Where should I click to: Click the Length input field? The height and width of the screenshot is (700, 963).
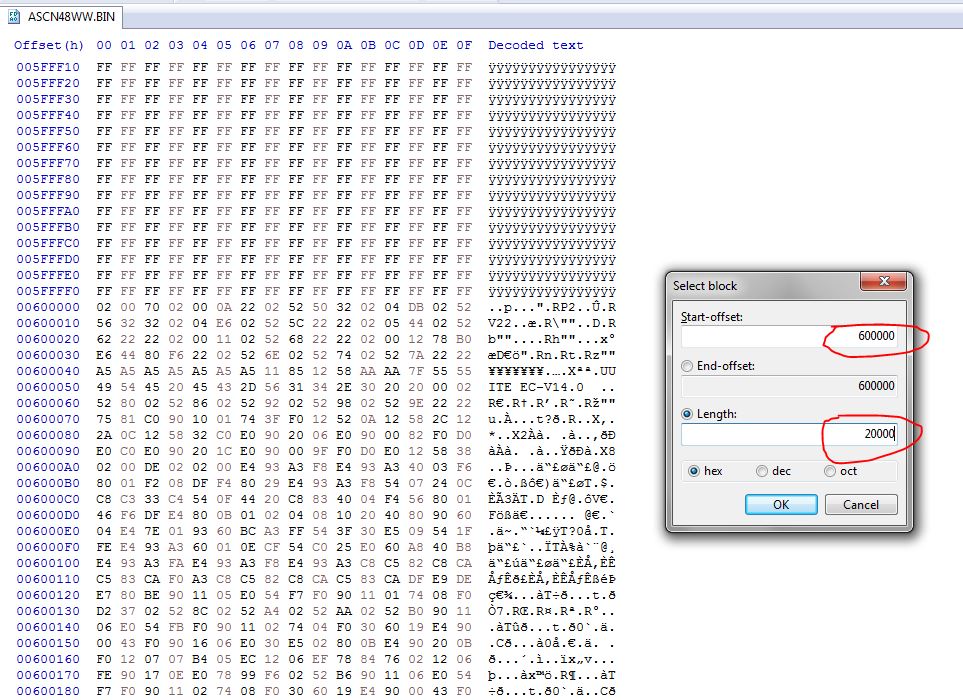[x=789, y=434]
